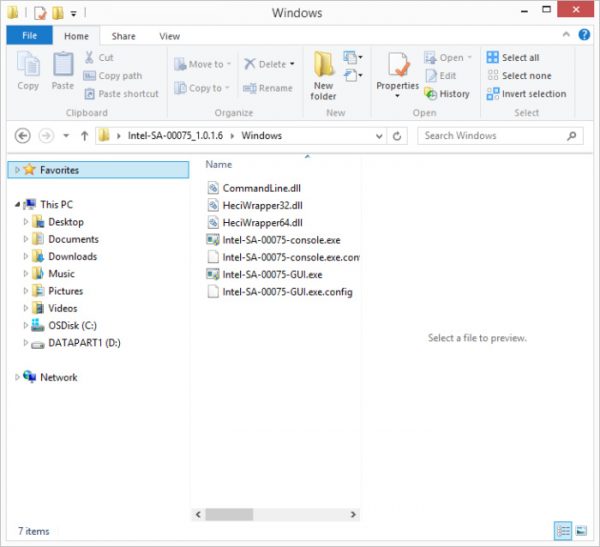Open the File tab
This screenshot has width=600, height=547.
point(29,36)
